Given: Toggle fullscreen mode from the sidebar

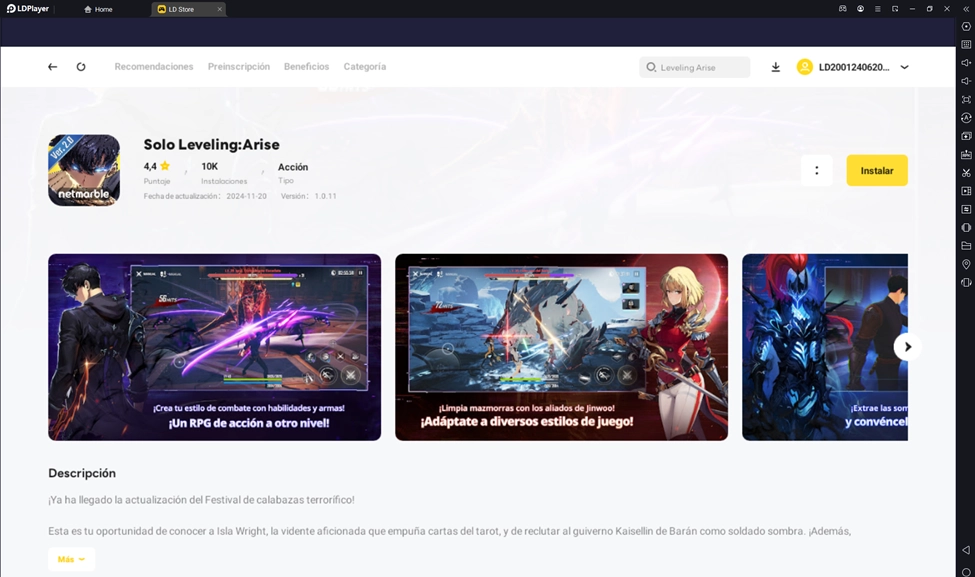Looking at the screenshot, I should [x=966, y=99].
